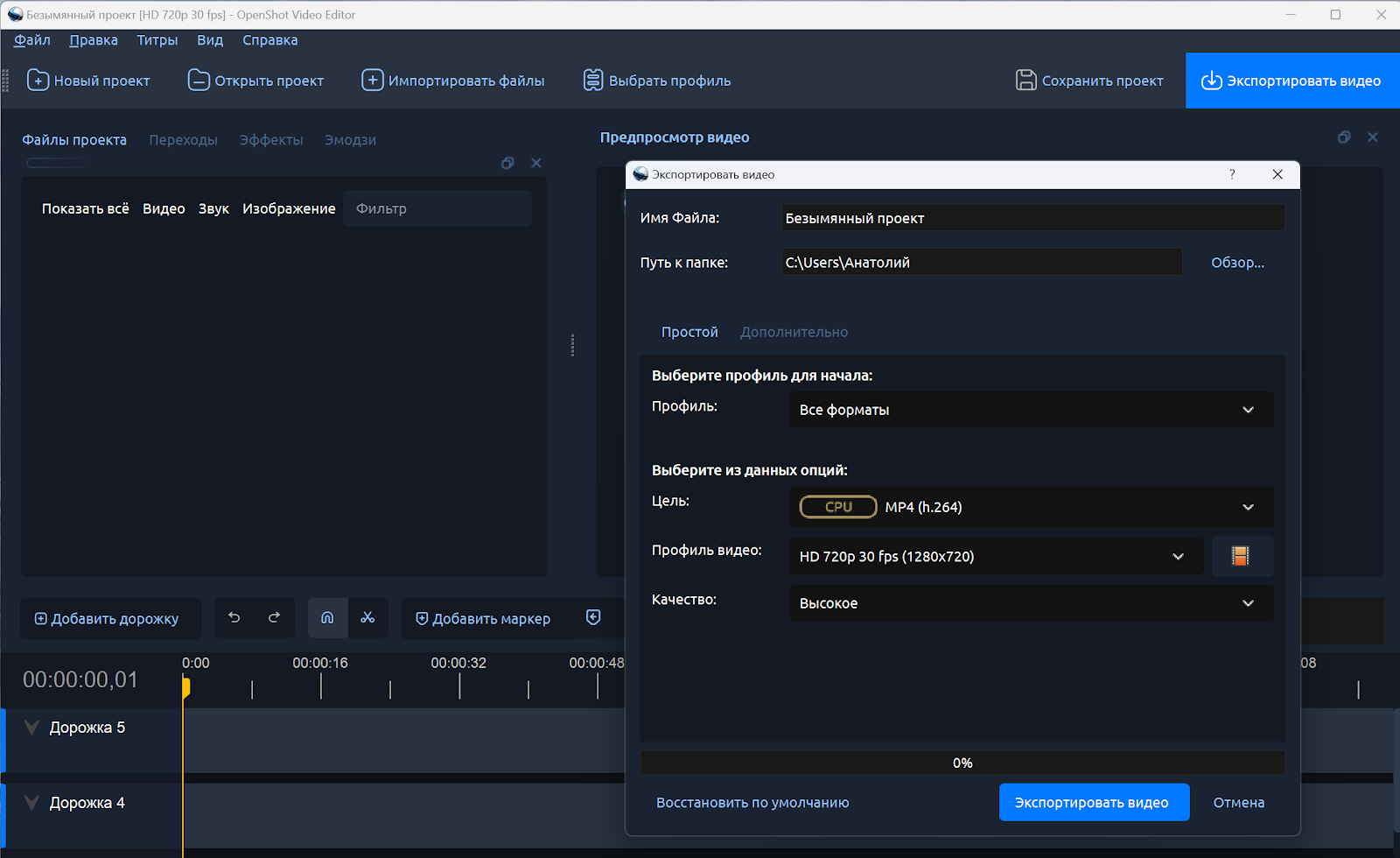The width and height of the screenshot is (1400, 858).
Task: Click the New Project plus icon
Action: pos(38,80)
